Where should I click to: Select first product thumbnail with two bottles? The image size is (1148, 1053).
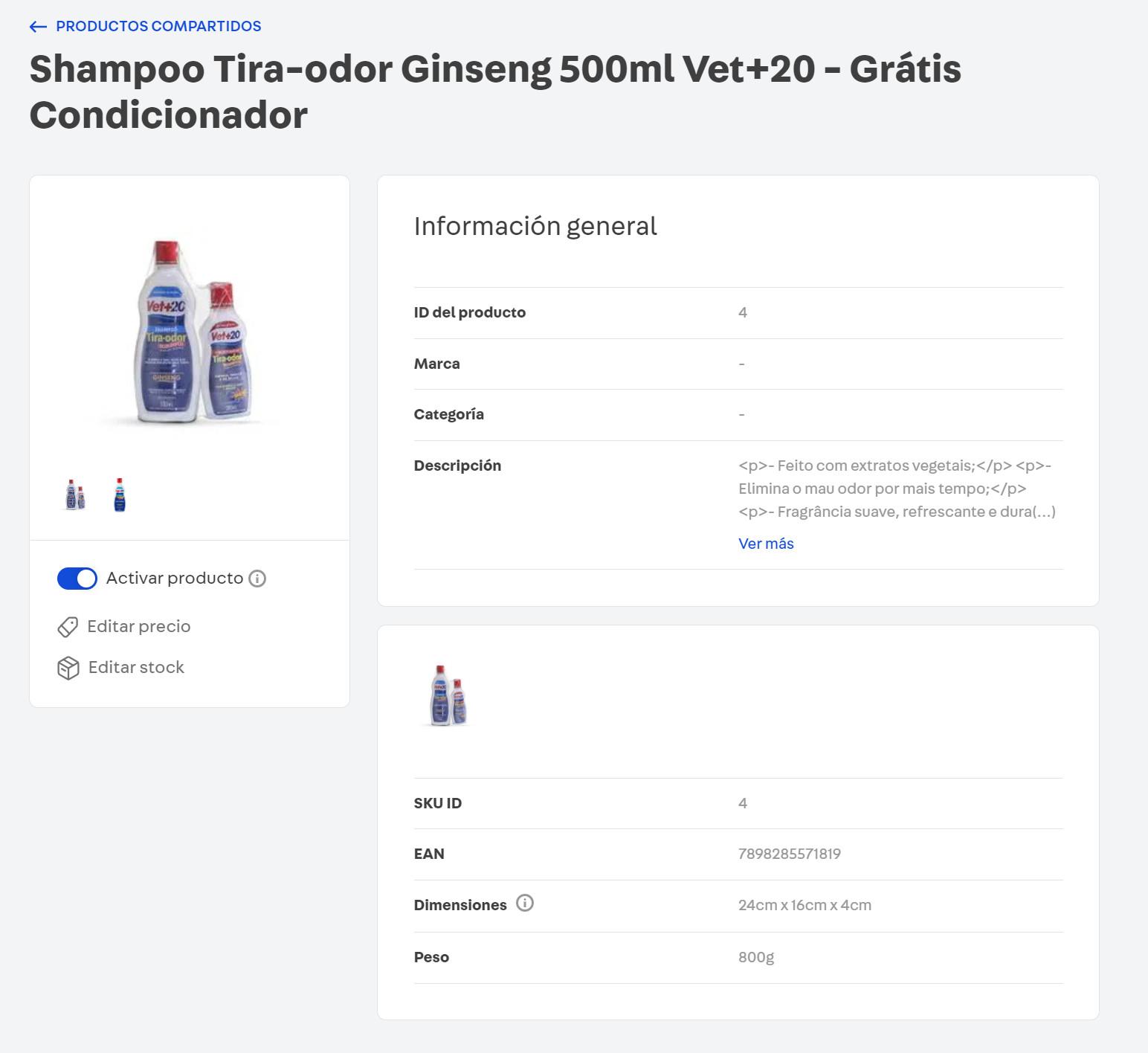[75, 495]
